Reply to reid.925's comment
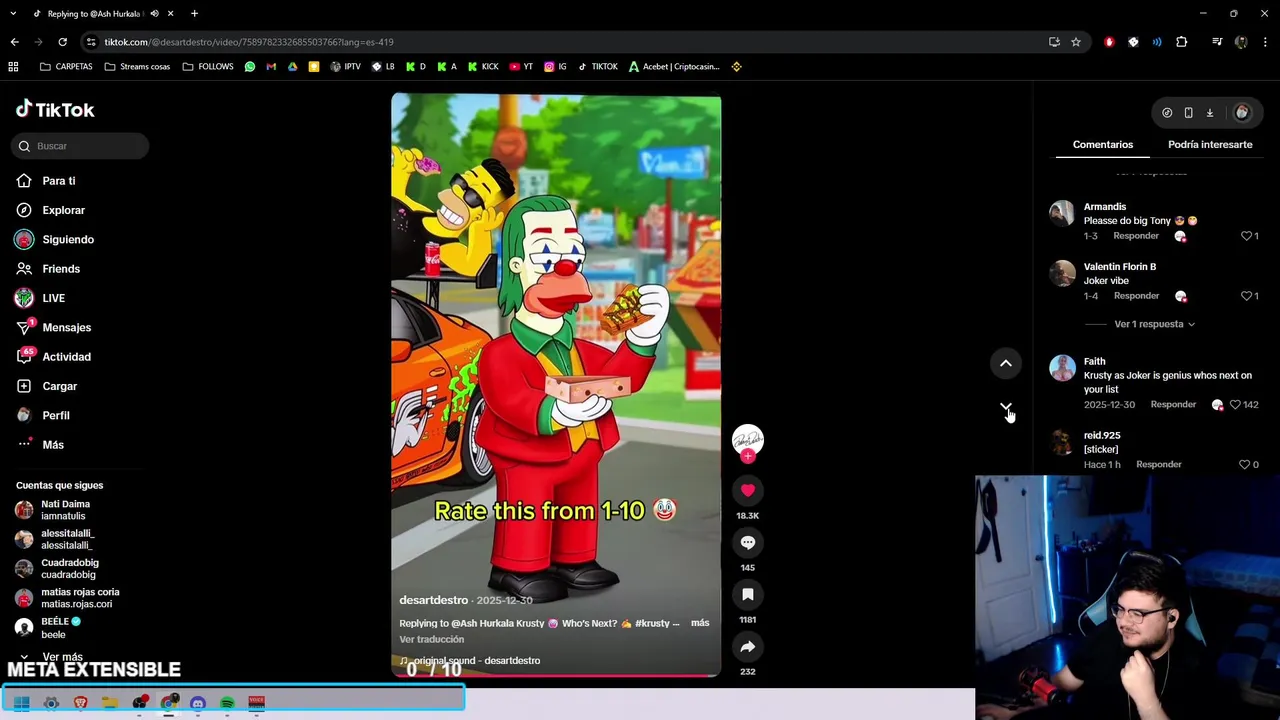The height and width of the screenshot is (720, 1280). click(1159, 465)
